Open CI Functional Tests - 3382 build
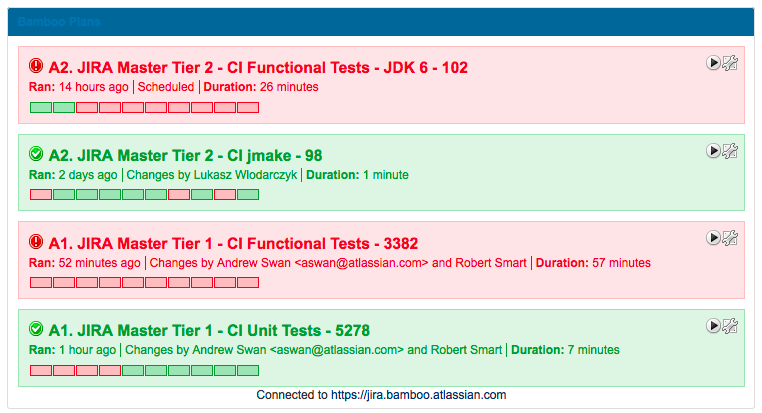Viewport: 762px width, 413px height. [x=233, y=242]
